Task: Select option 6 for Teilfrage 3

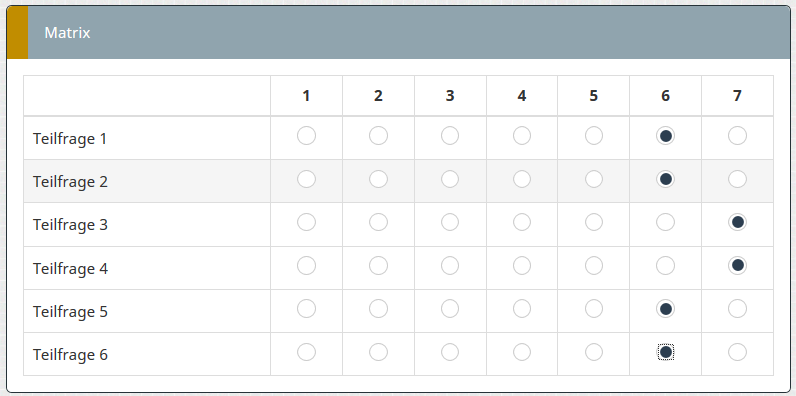Action: (666, 222)
